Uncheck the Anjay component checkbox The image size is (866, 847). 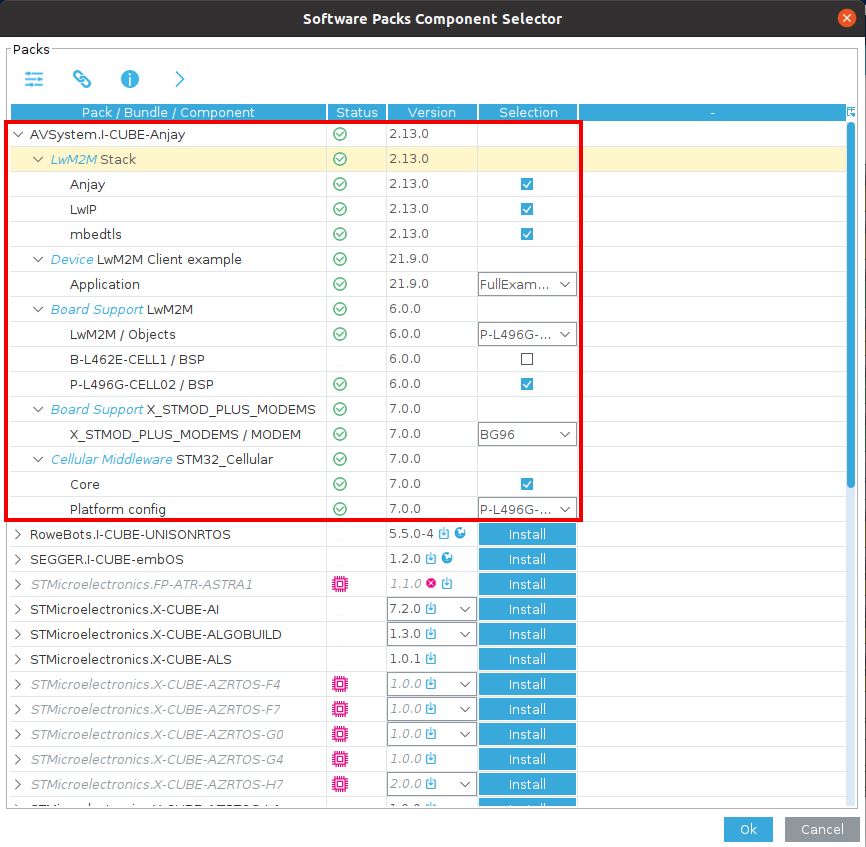coord(527,184)
